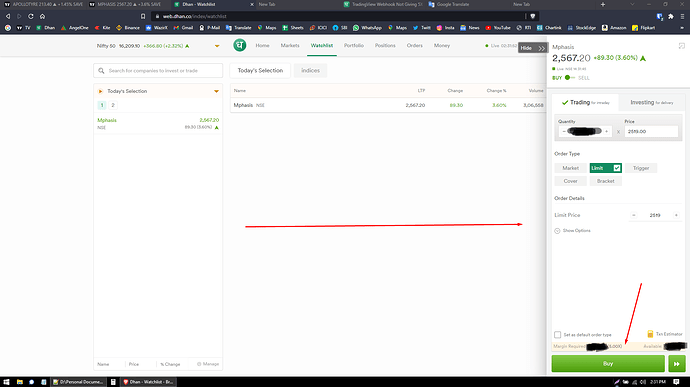Click the expand icon on the Mphasis order panel
Screen dimensions: 690x387
point(681,46)
